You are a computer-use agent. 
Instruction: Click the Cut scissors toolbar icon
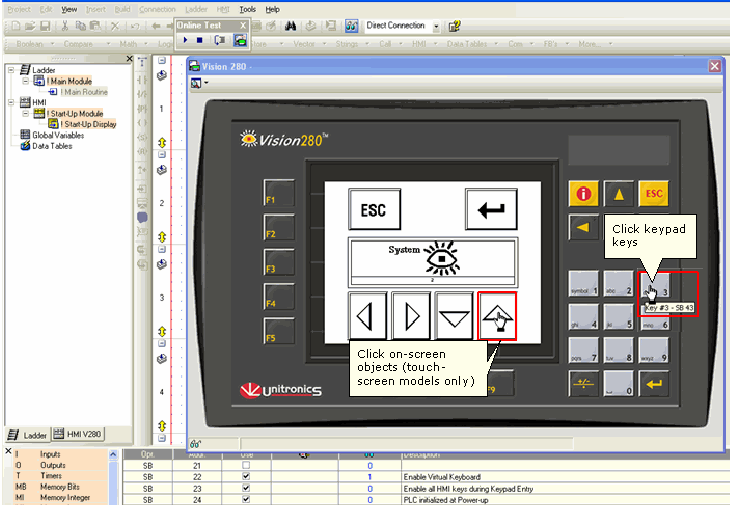(65, 26)
